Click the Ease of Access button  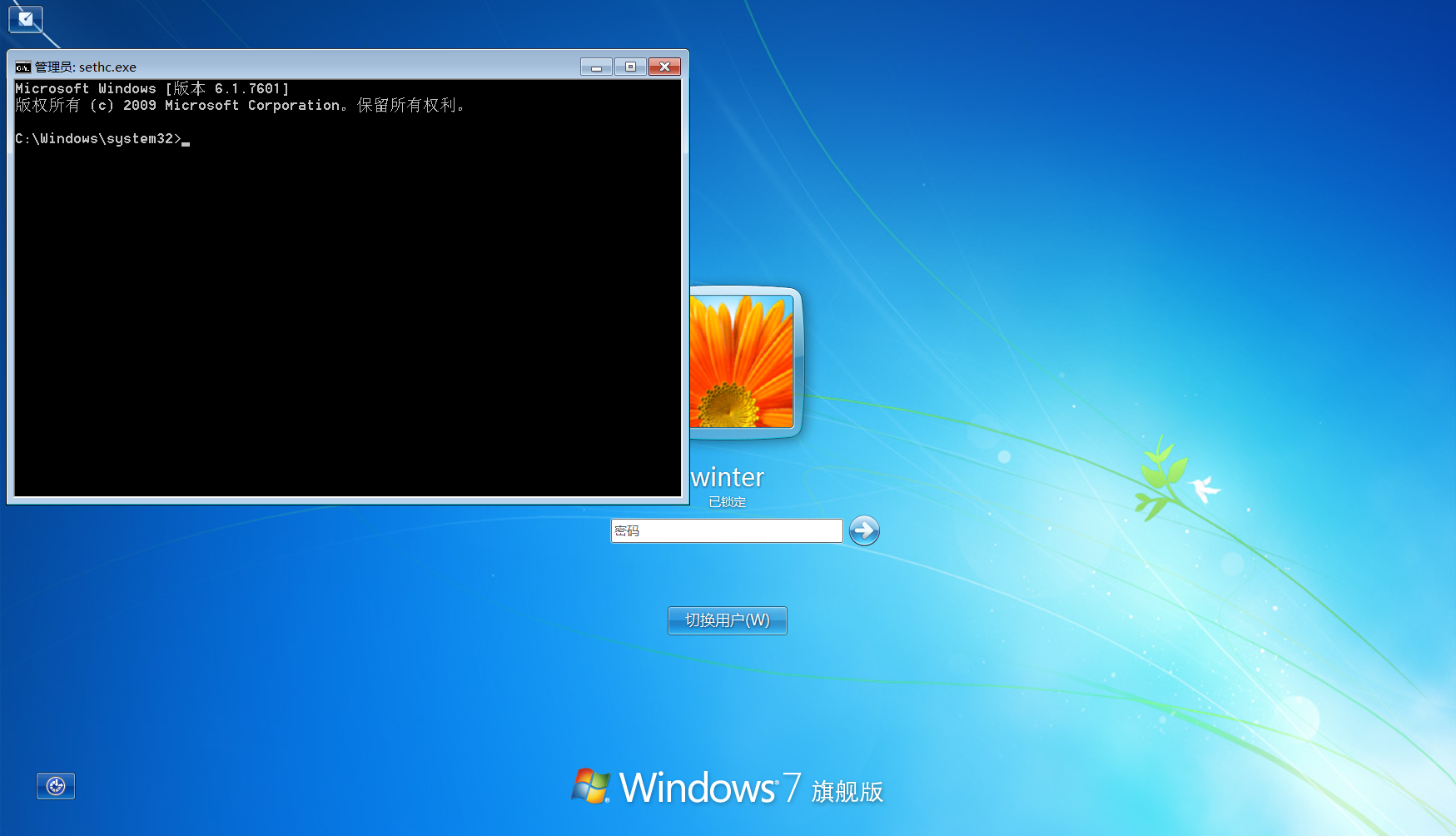pyautogui.click(x=56, y=786)
